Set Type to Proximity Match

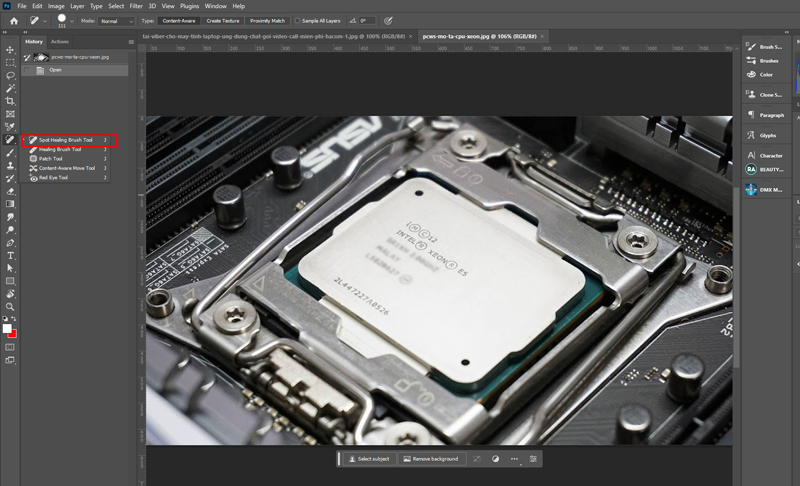(x=267, y=21)
